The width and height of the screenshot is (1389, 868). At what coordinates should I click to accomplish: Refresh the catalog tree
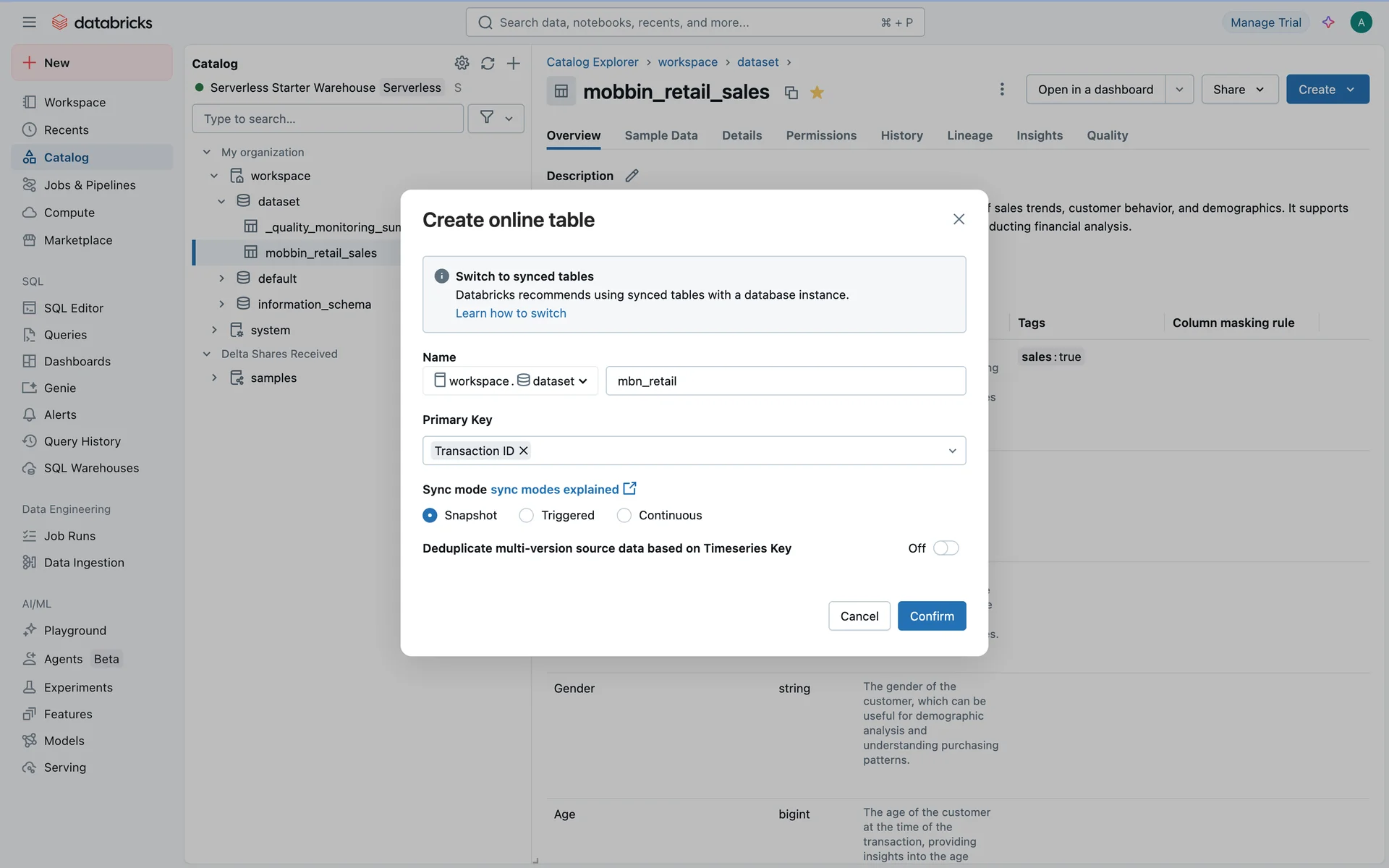488,64
